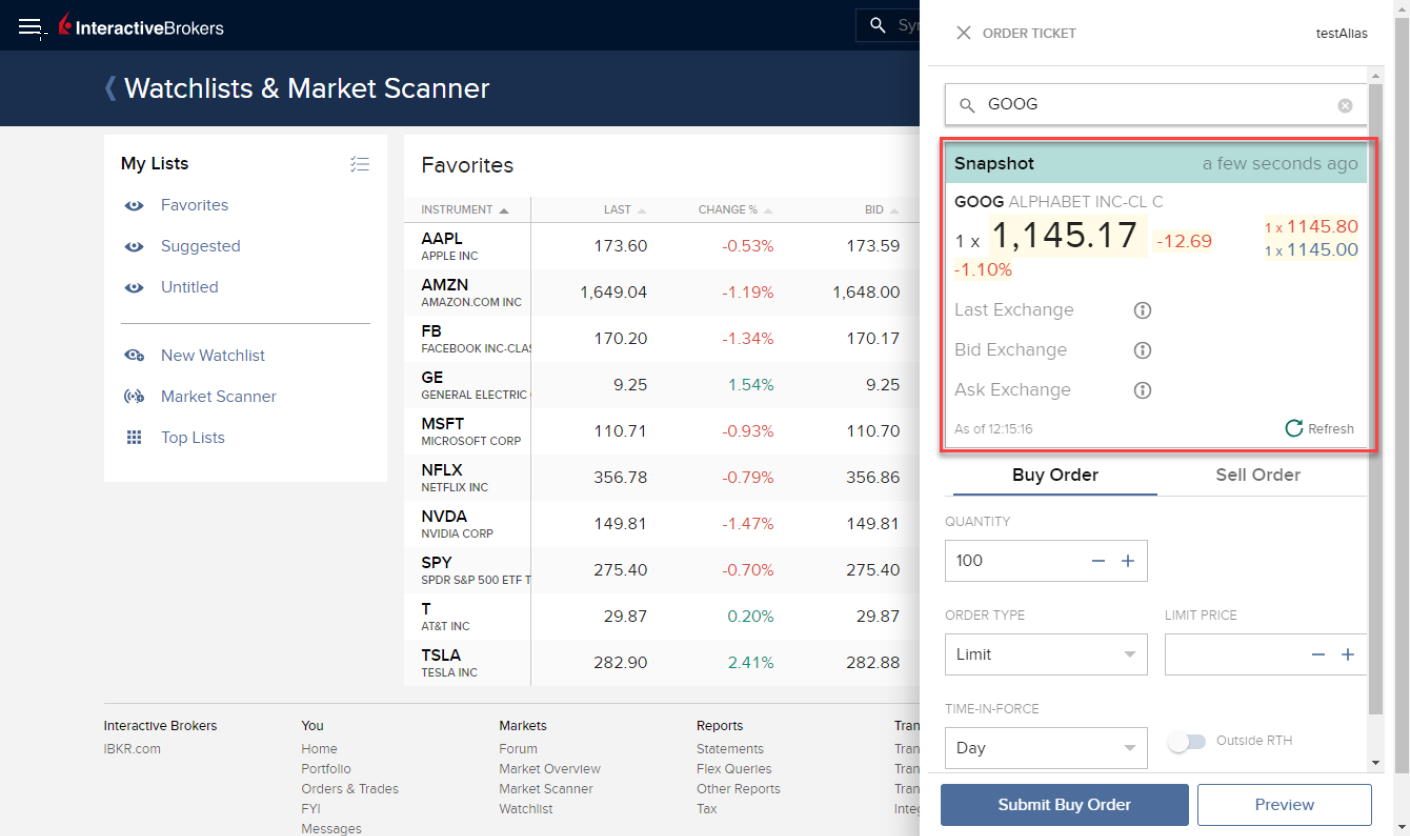Open the hamburger main menu
The height and width of the screenshot is (836, 1410).
coord(29,27)
